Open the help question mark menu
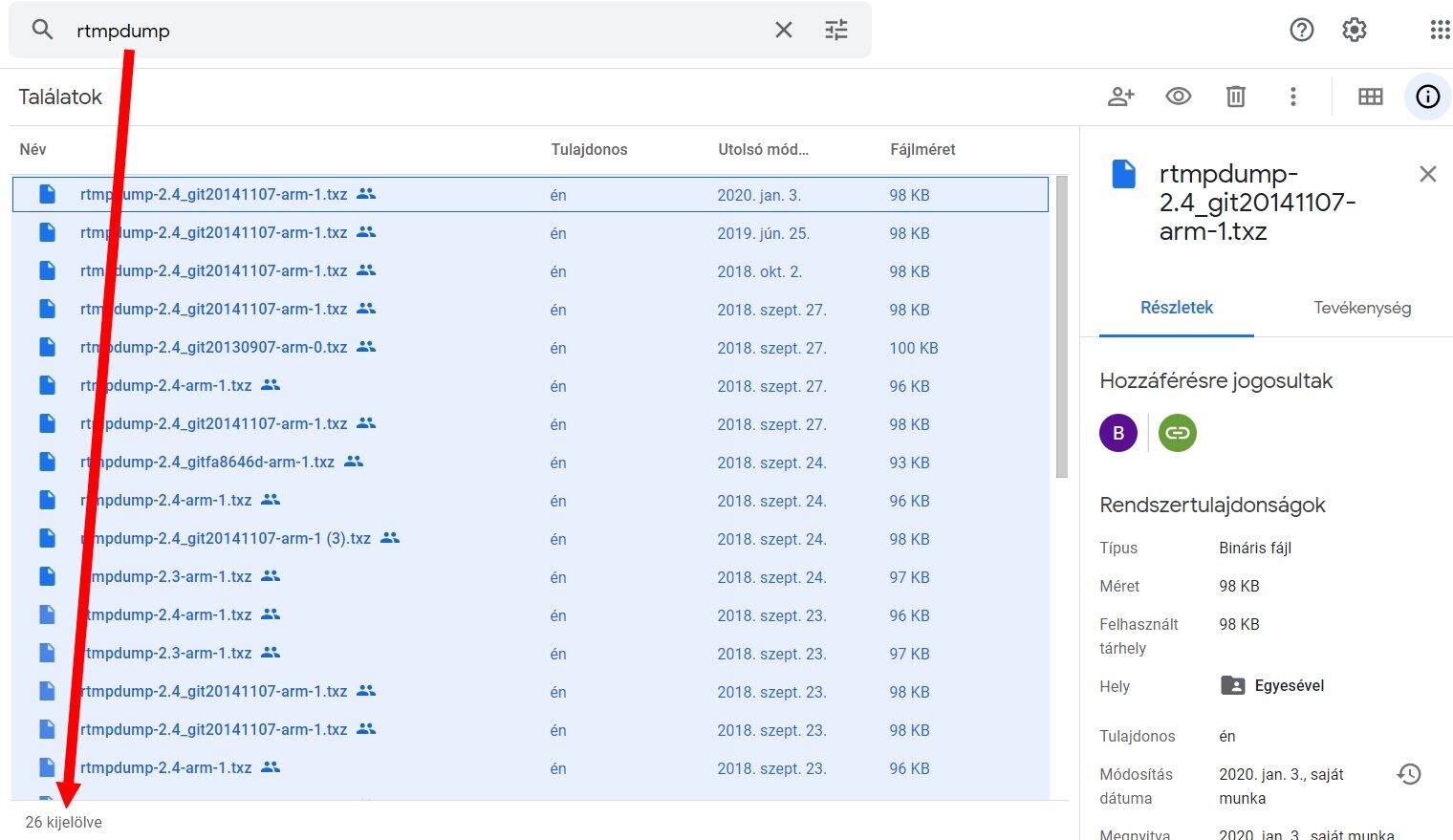Viewport: 1453px width, 840px height. point(1302,30)
